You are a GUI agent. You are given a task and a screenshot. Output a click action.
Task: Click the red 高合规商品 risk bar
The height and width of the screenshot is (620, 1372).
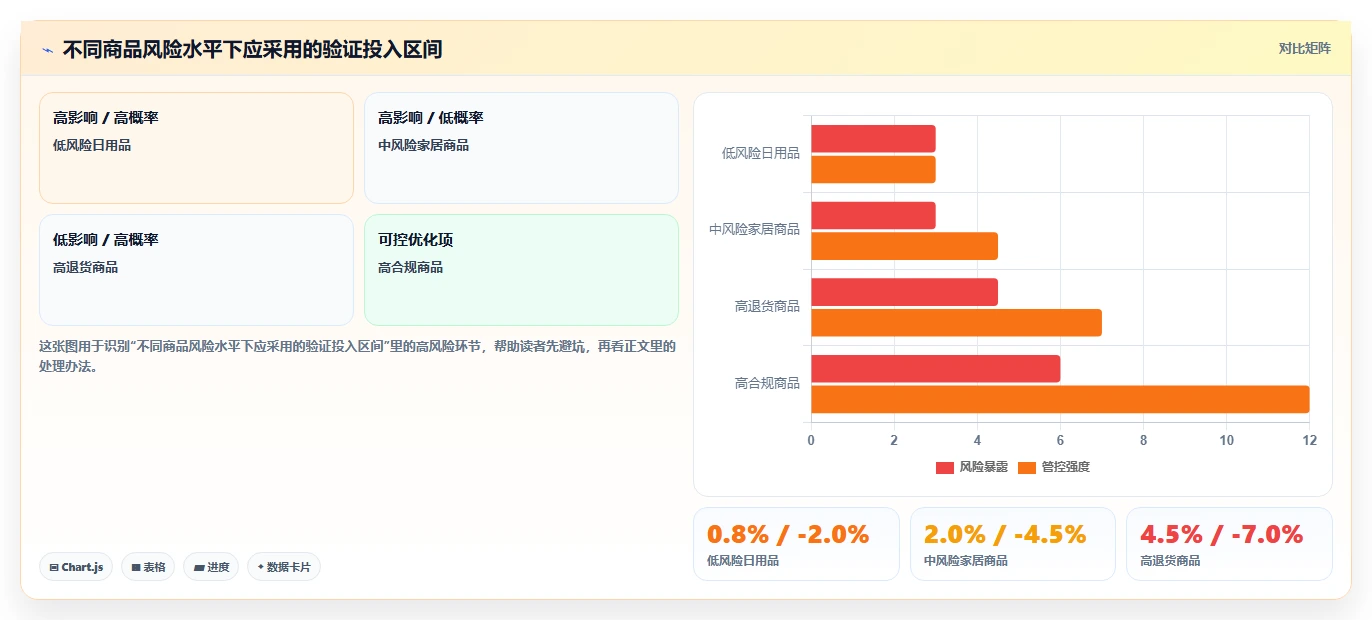[935, 369]
